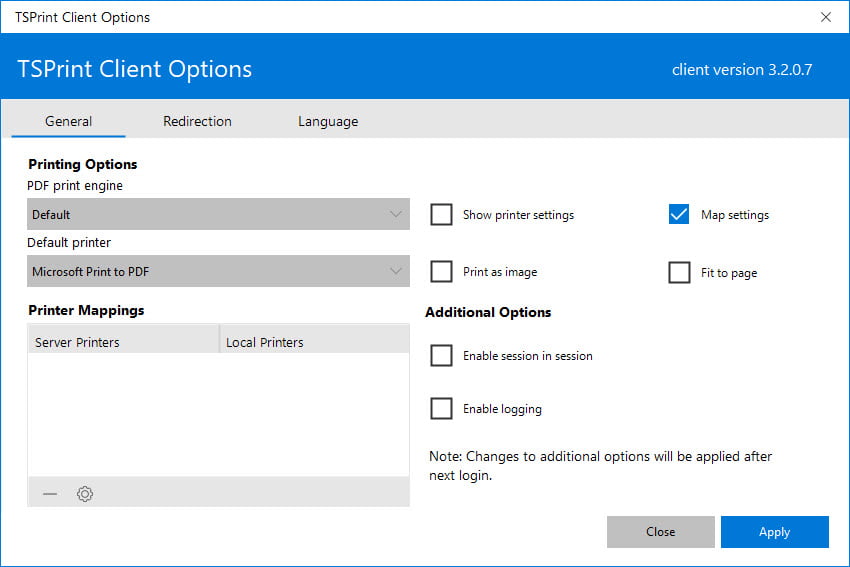Switch to the General tab
850x567 pixels.
coord(68,121)
